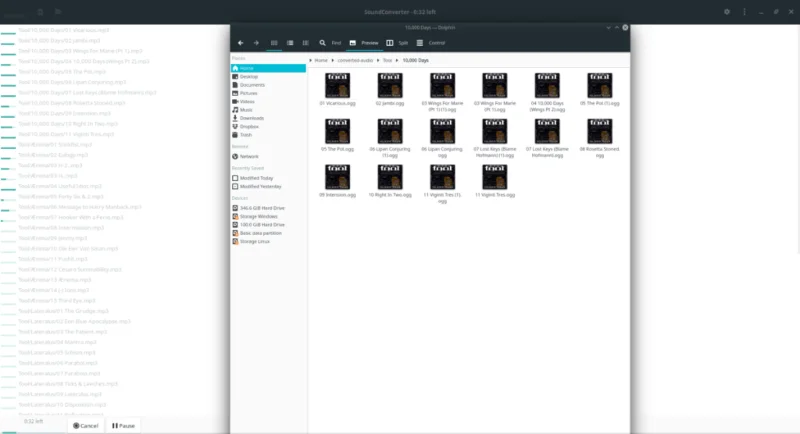Screen dimensions: 800x434
Task: Select the 02 Jambi.ogg file
Action: 390,89
